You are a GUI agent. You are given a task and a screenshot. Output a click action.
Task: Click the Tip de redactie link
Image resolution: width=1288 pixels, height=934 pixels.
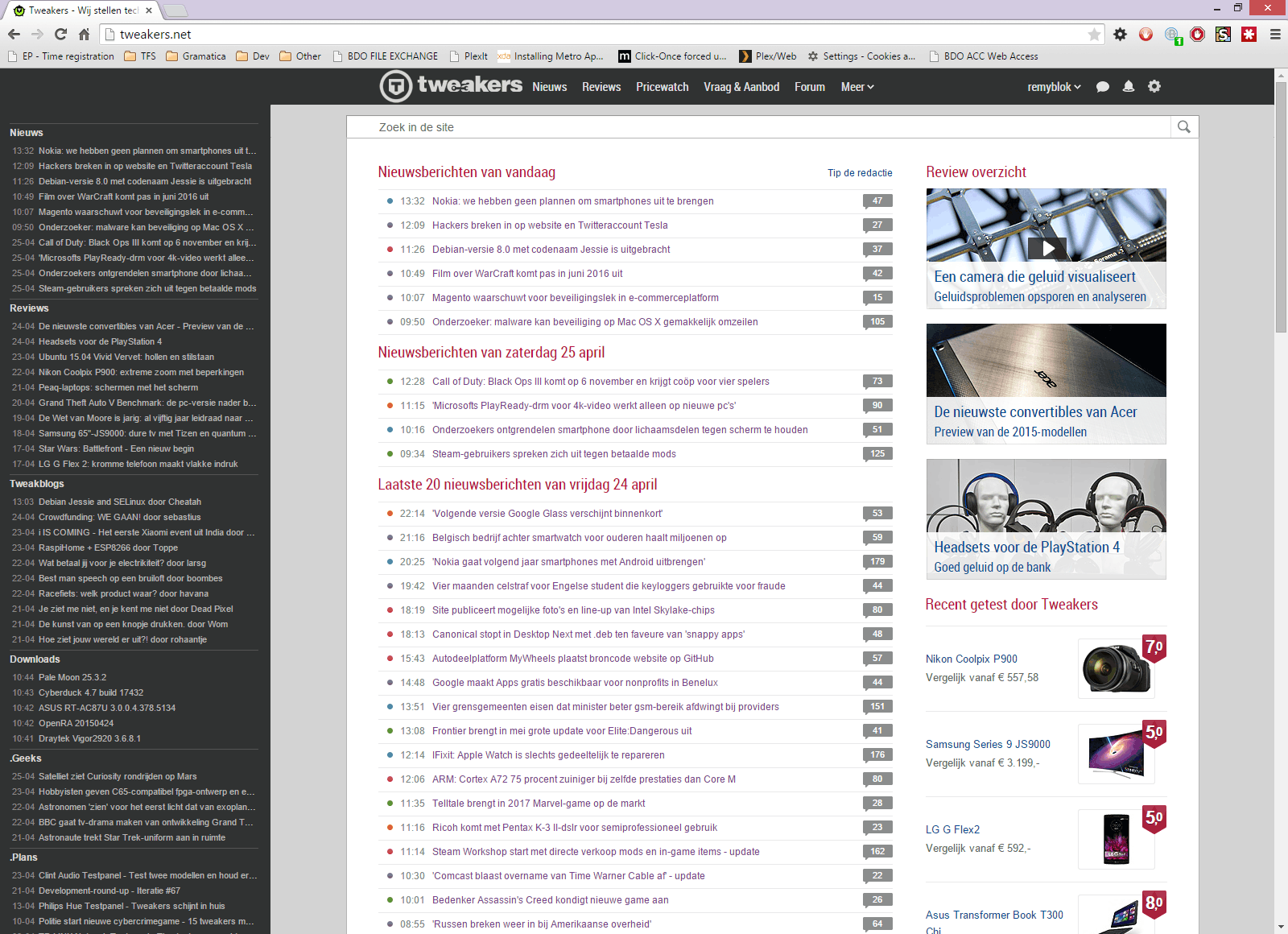click(x=860, y=173)
